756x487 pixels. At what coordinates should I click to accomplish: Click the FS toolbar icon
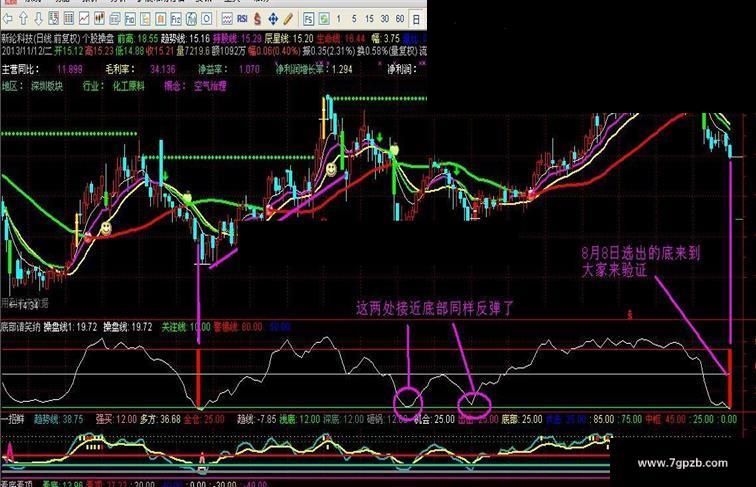point(309,19)
